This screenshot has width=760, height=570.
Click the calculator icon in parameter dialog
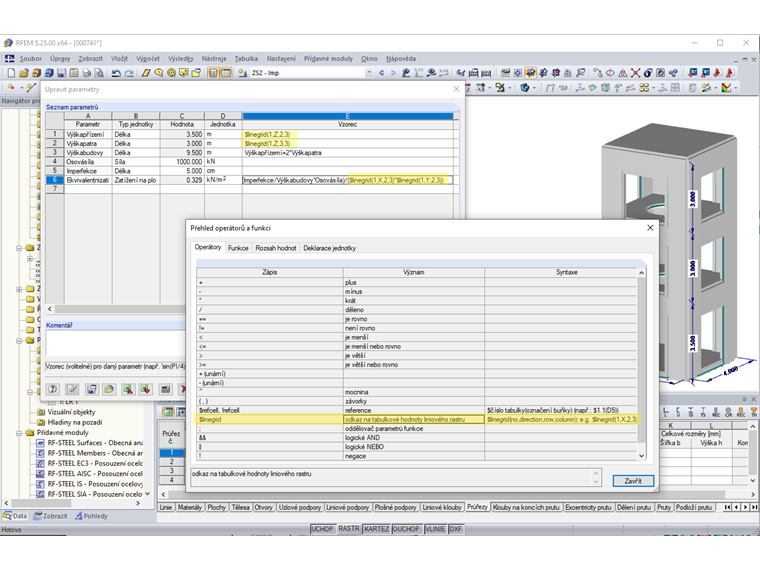point(165,389)
